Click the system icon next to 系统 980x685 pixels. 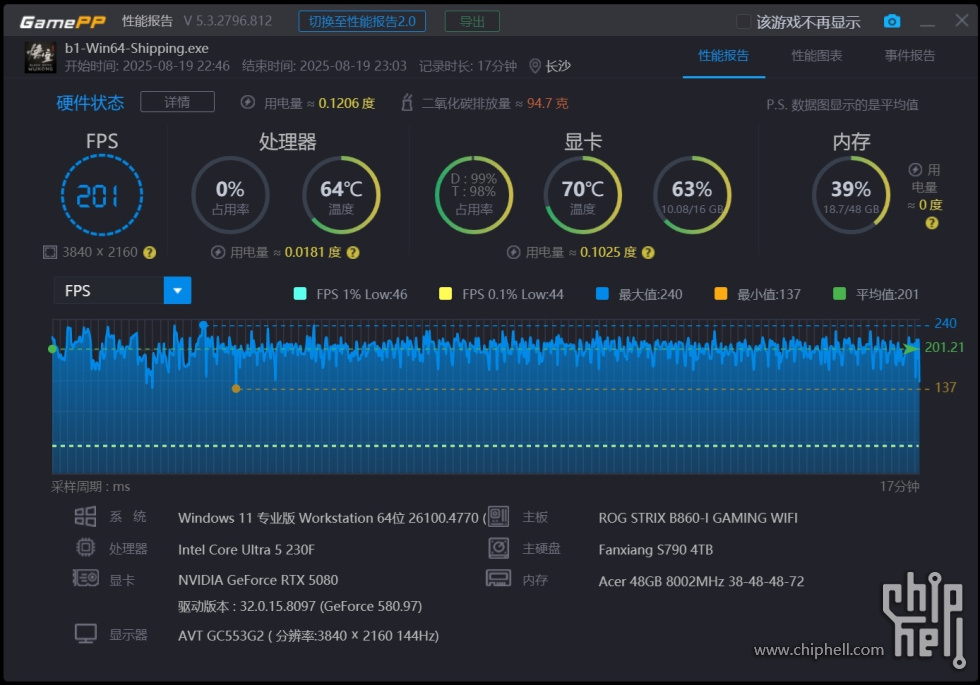[x=86, y=516]
